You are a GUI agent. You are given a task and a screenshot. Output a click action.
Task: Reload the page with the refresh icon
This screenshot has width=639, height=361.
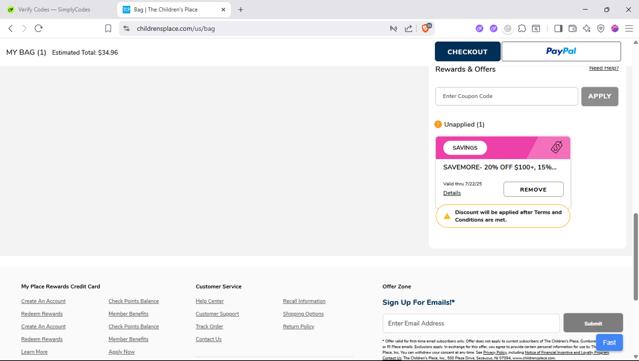pos(38,28)
